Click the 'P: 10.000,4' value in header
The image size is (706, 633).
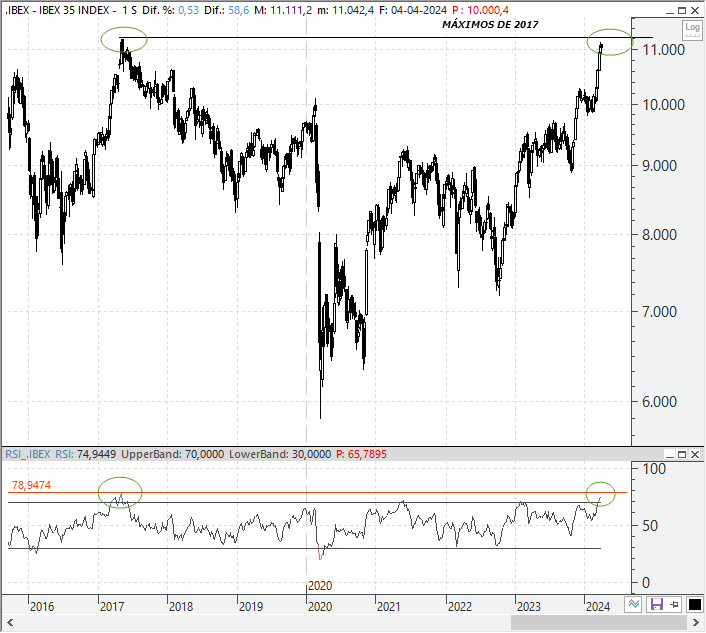480,10
